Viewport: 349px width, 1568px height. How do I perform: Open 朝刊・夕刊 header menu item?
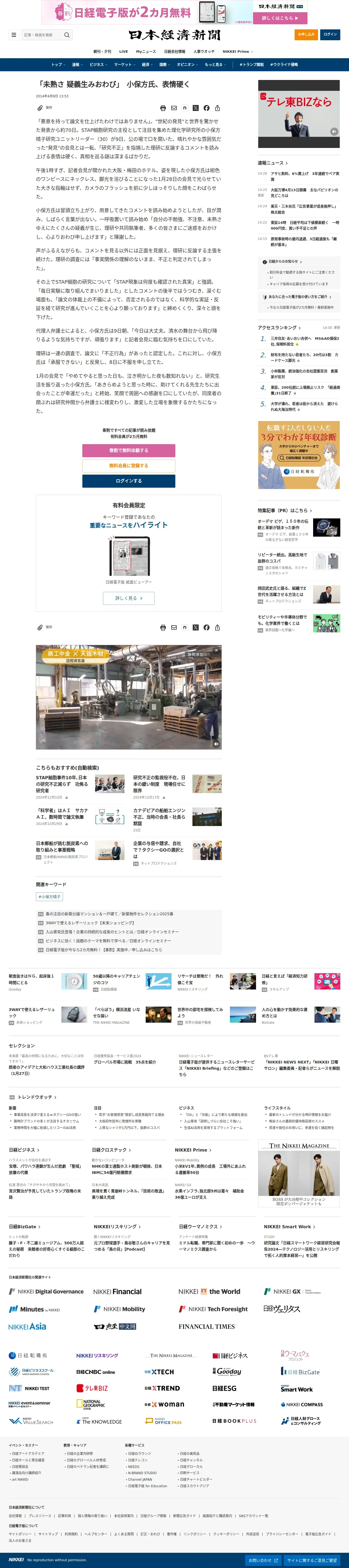point(102,52)
